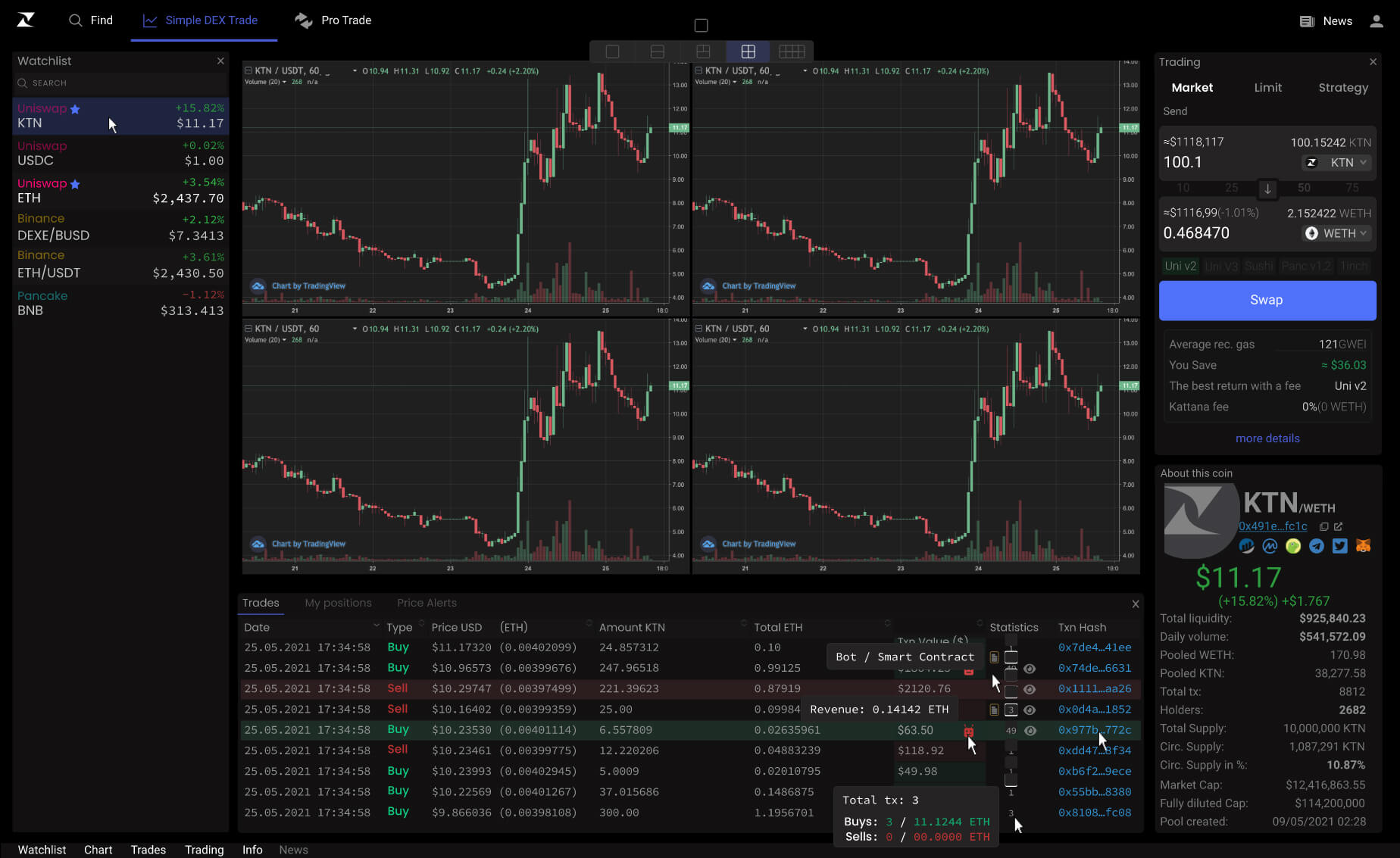Open transaction hash 0x7de4…41ee

(1095, 647)
